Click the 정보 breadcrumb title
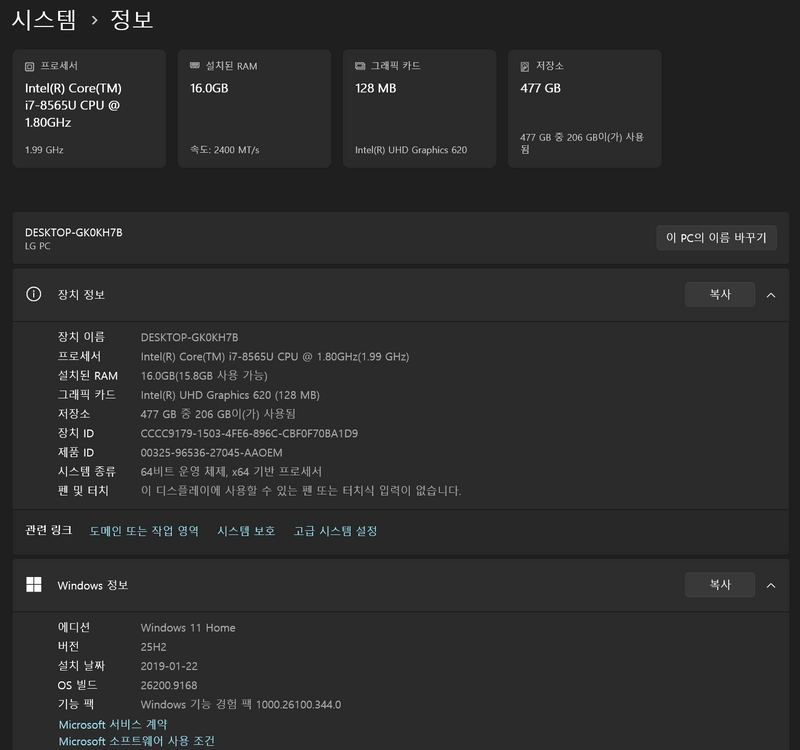 tap(132, 20)
